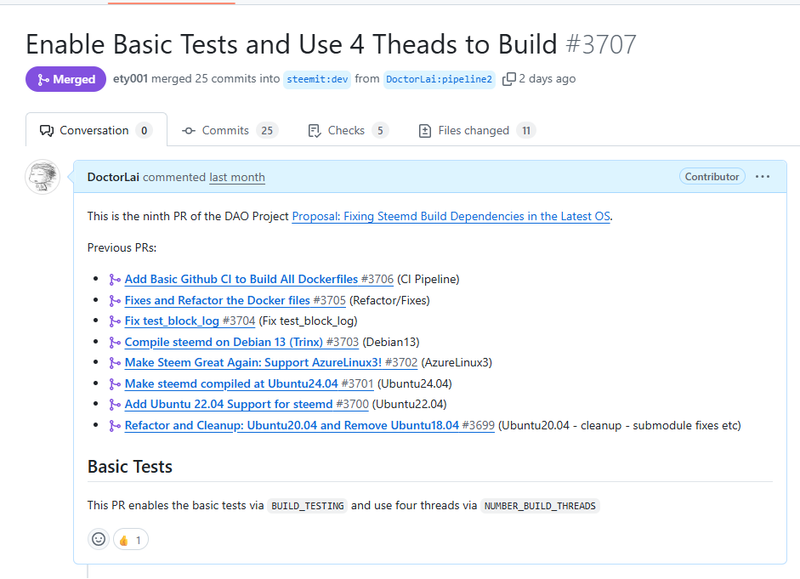This screenshot has height=579, width=800.
Task: Click the copy branch name icon
Action: point(509,79)
